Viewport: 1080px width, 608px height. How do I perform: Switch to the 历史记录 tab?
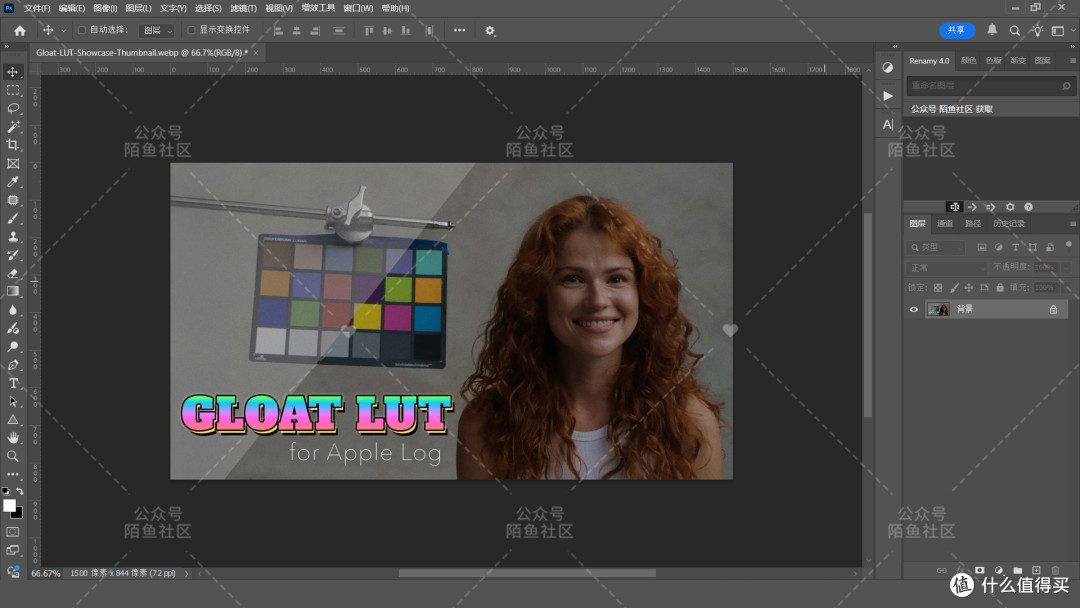click(1008, 224)
